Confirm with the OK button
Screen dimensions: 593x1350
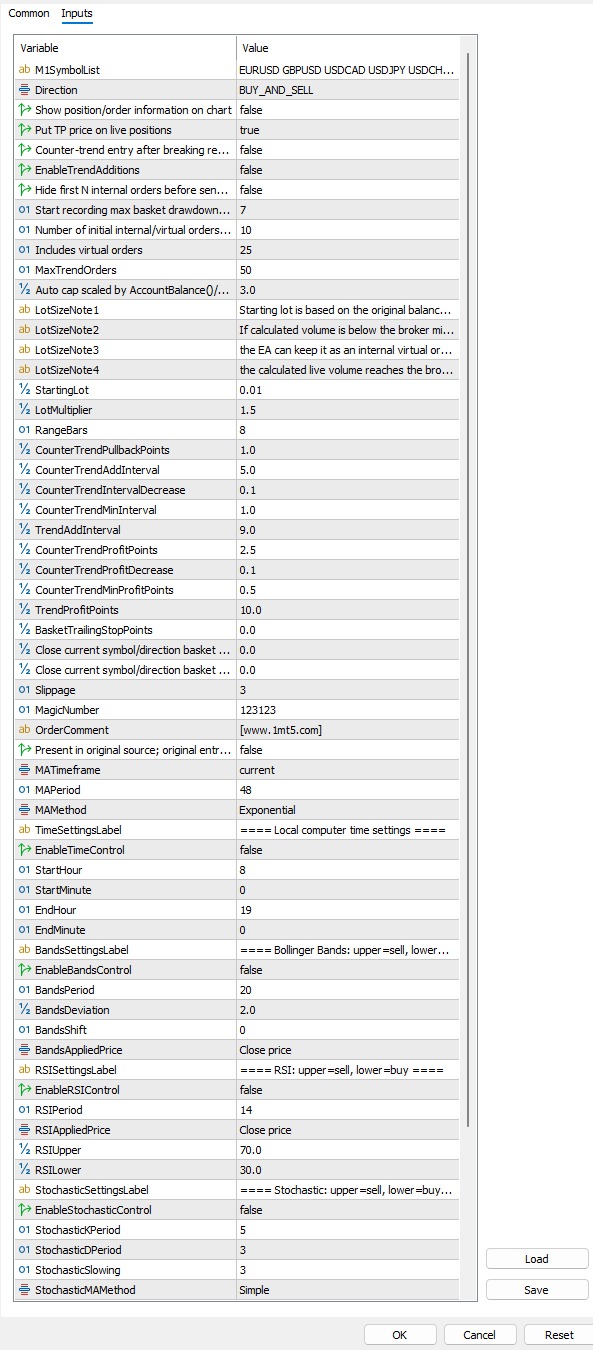pos(399,1335)
